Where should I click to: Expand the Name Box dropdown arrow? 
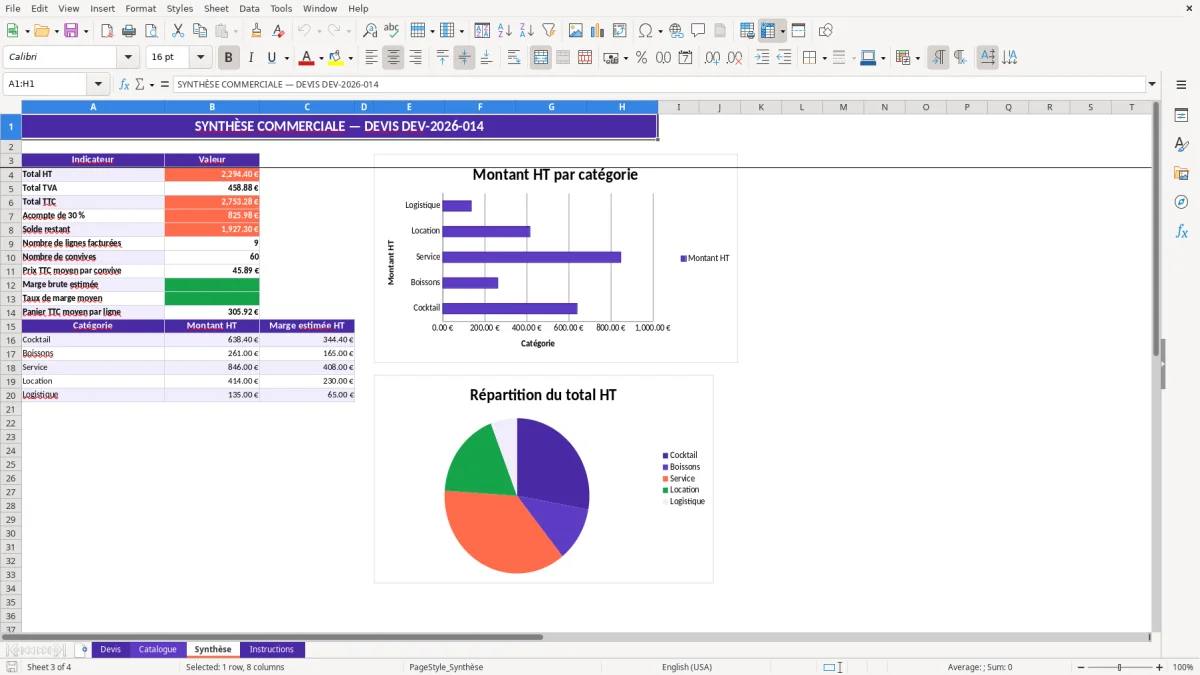(98, 85)
